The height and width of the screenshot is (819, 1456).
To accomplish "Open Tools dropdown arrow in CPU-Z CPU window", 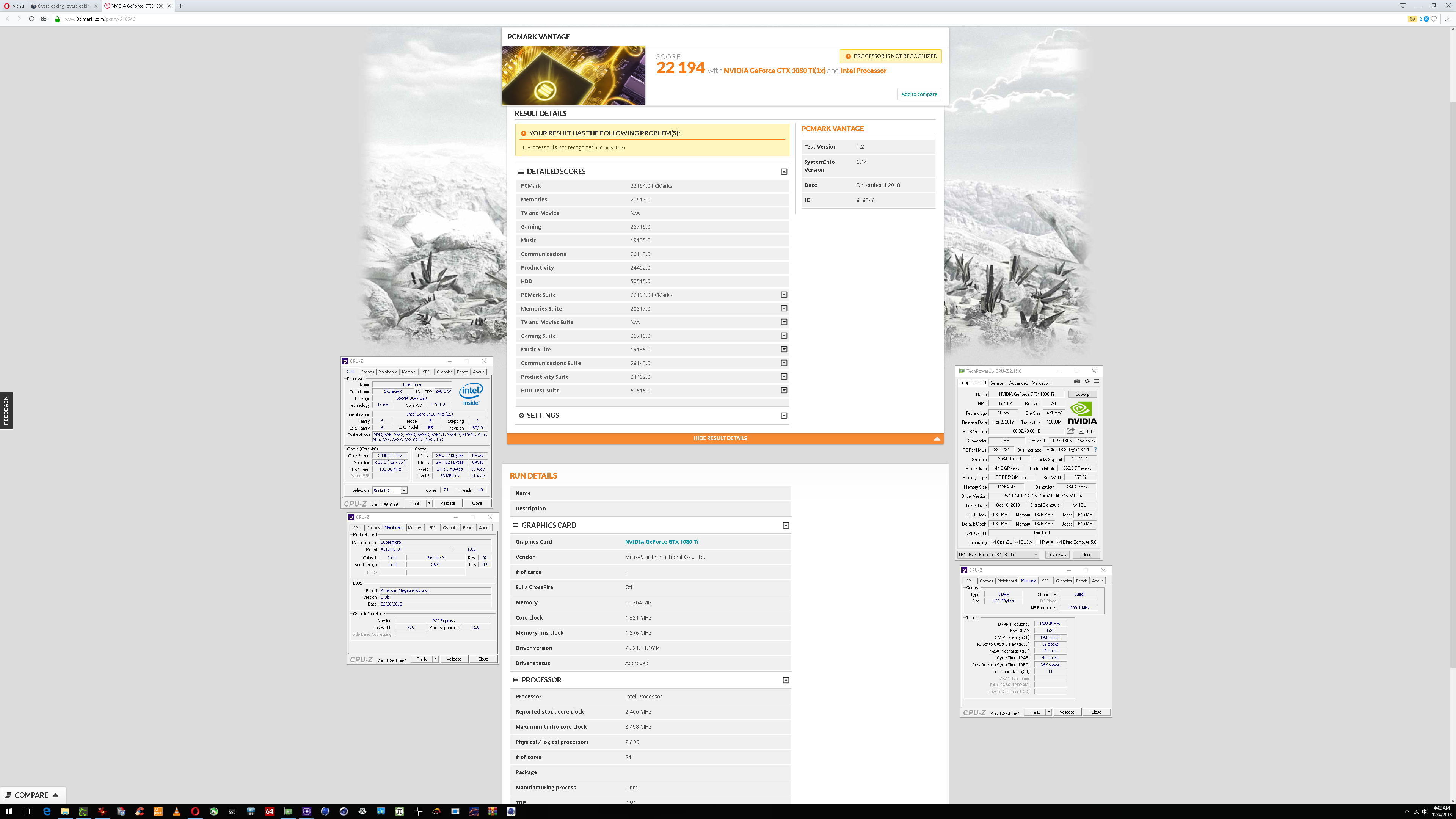I will pos(430,503).
